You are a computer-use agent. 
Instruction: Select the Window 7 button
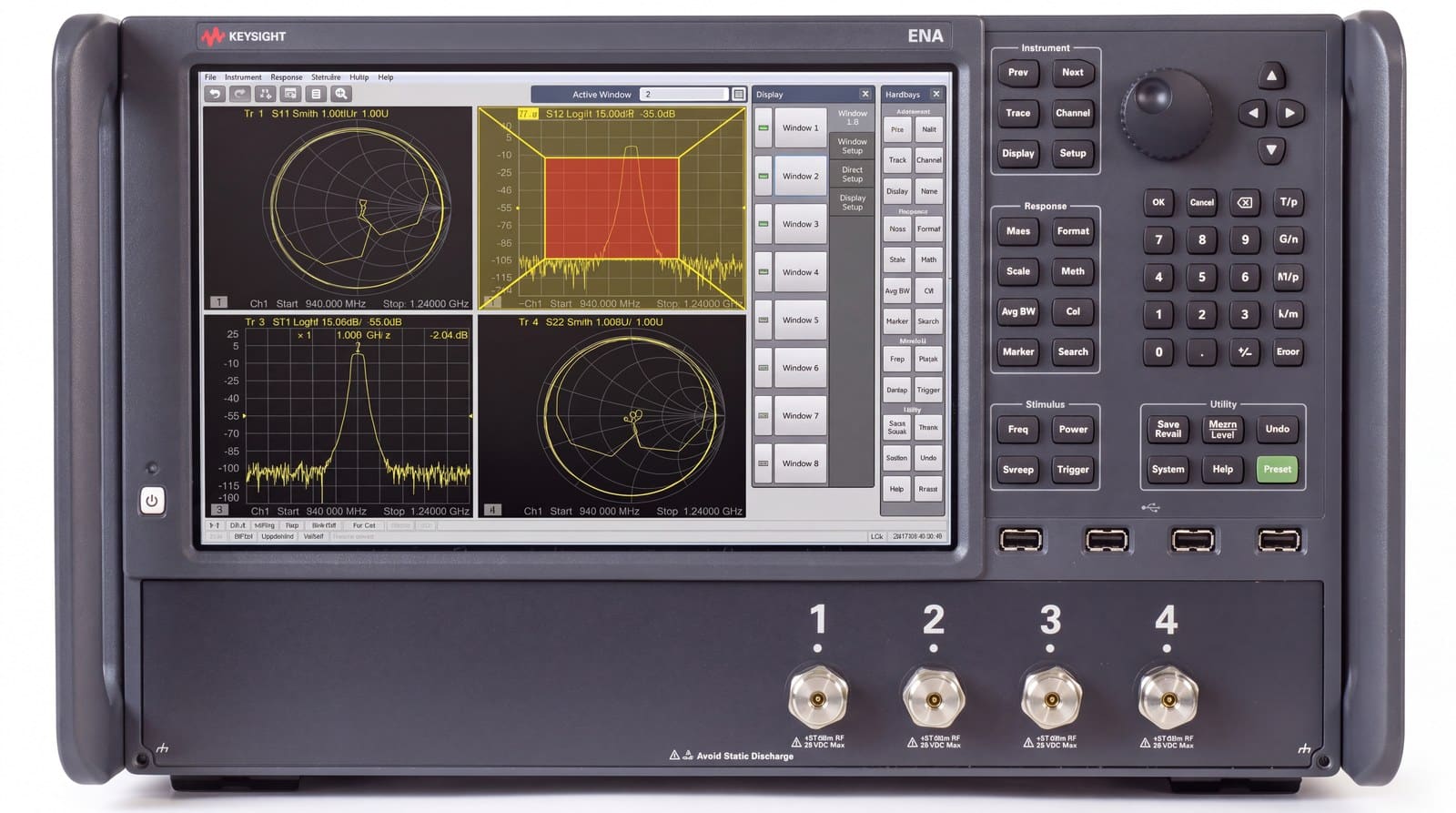[801, 415]
